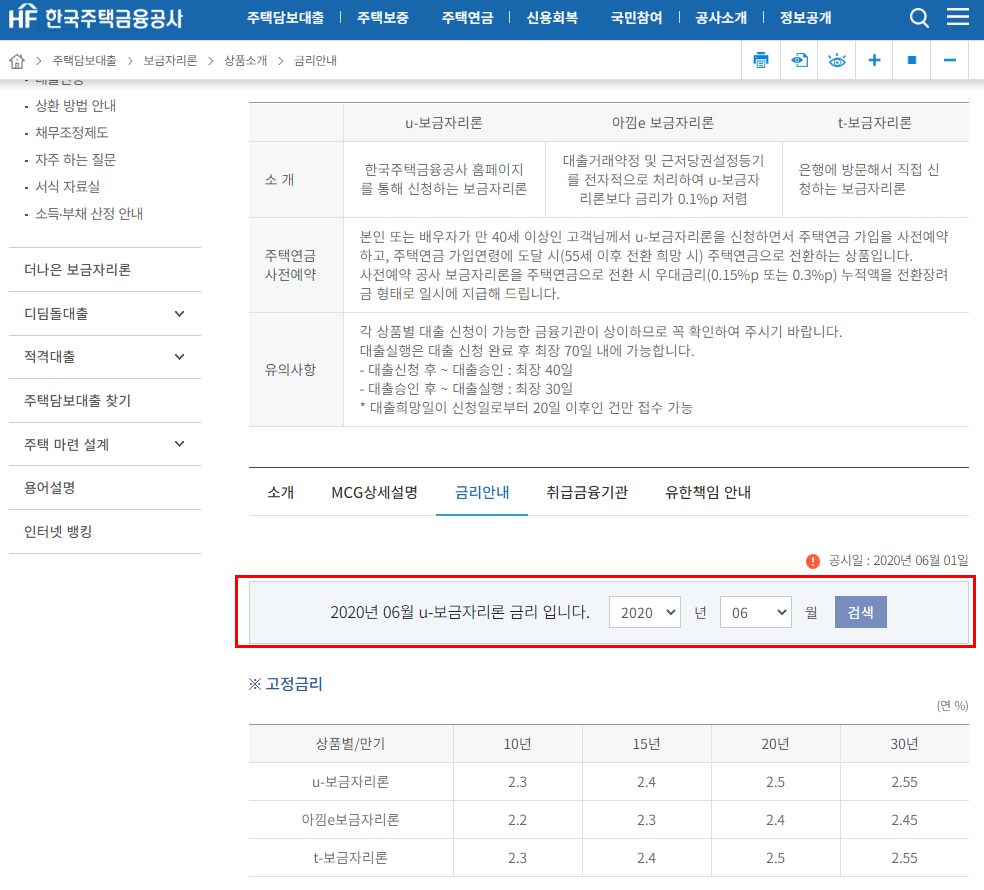Click the u-보금자리론 row in rate table
This screenshot has width=984, height=890.
609,782
